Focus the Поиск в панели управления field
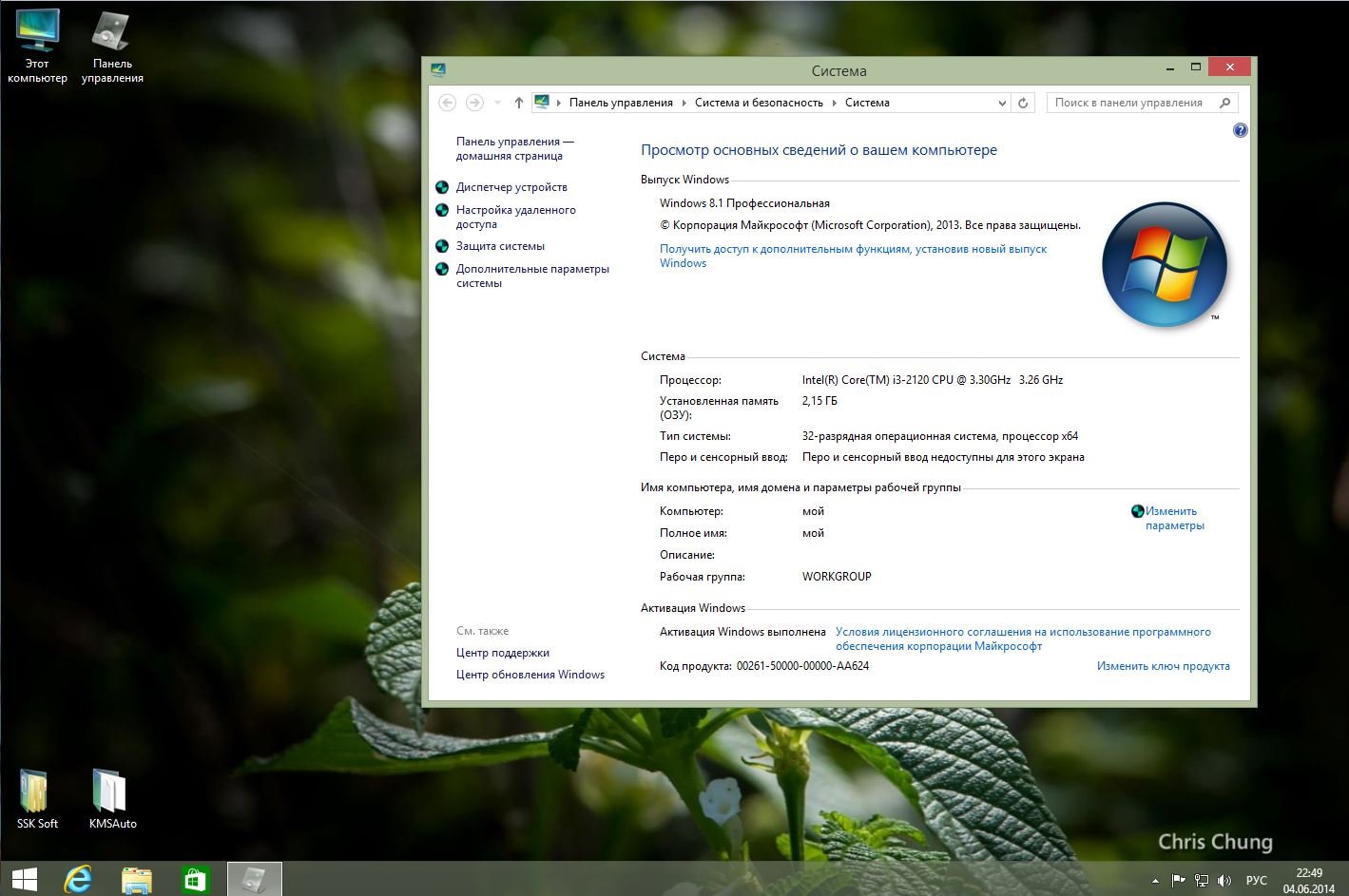 pyautogui.click(x=1128, y=103)
